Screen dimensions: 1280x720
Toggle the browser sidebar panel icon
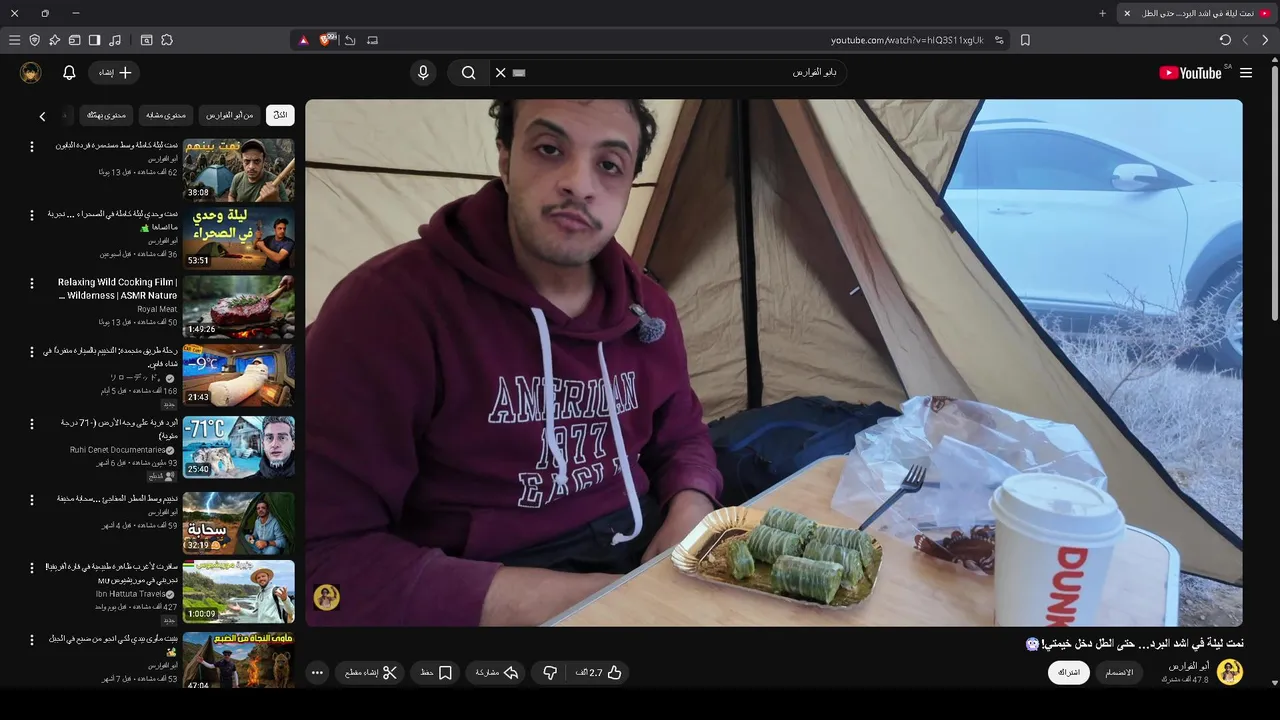click(94, 40)
